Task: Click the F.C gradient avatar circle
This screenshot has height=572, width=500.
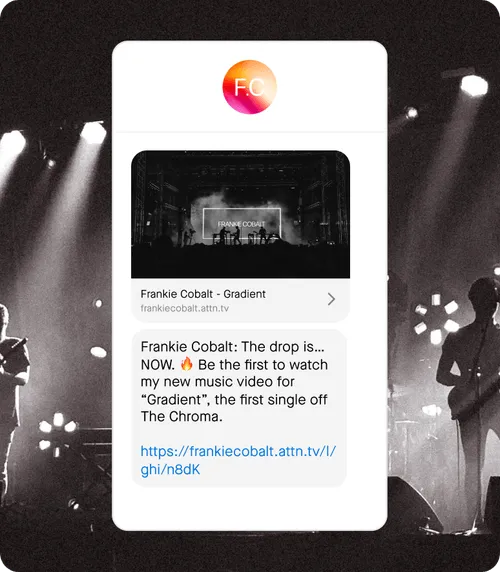Action: click(x=249, y=87)
